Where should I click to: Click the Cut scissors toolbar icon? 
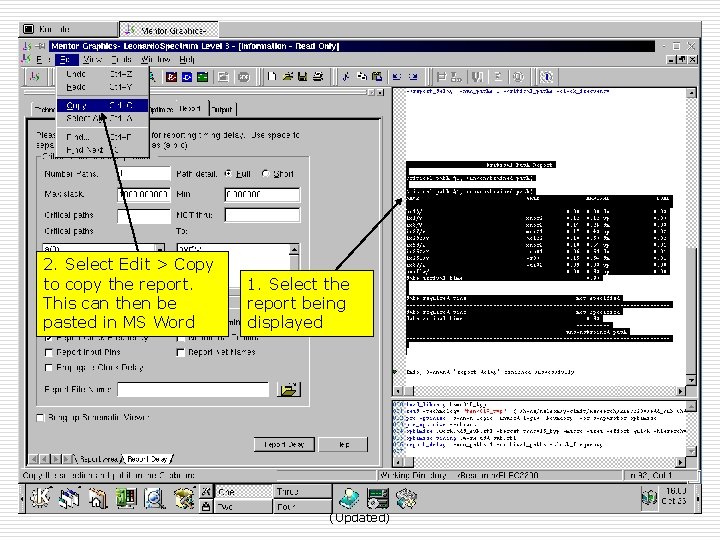pos(346,77)
